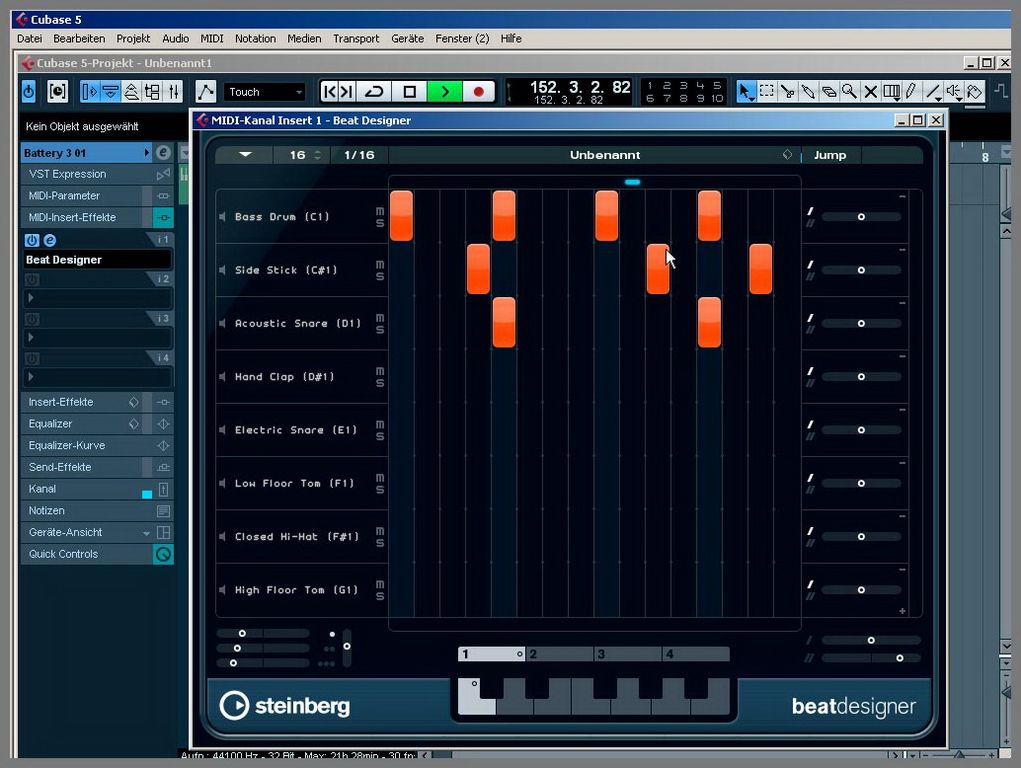Adjust the Hand Clap lane offset slider
The width and height of the screenshot is (1021, 768).
point(861,377)
